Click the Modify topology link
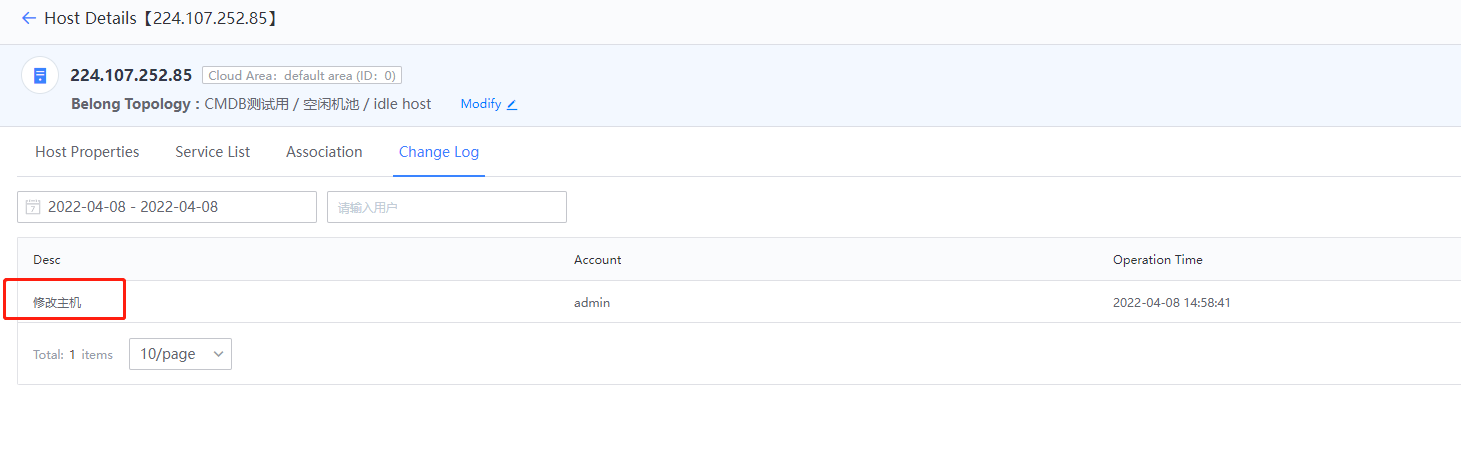The image size is (1461, 471). (481, 104)
